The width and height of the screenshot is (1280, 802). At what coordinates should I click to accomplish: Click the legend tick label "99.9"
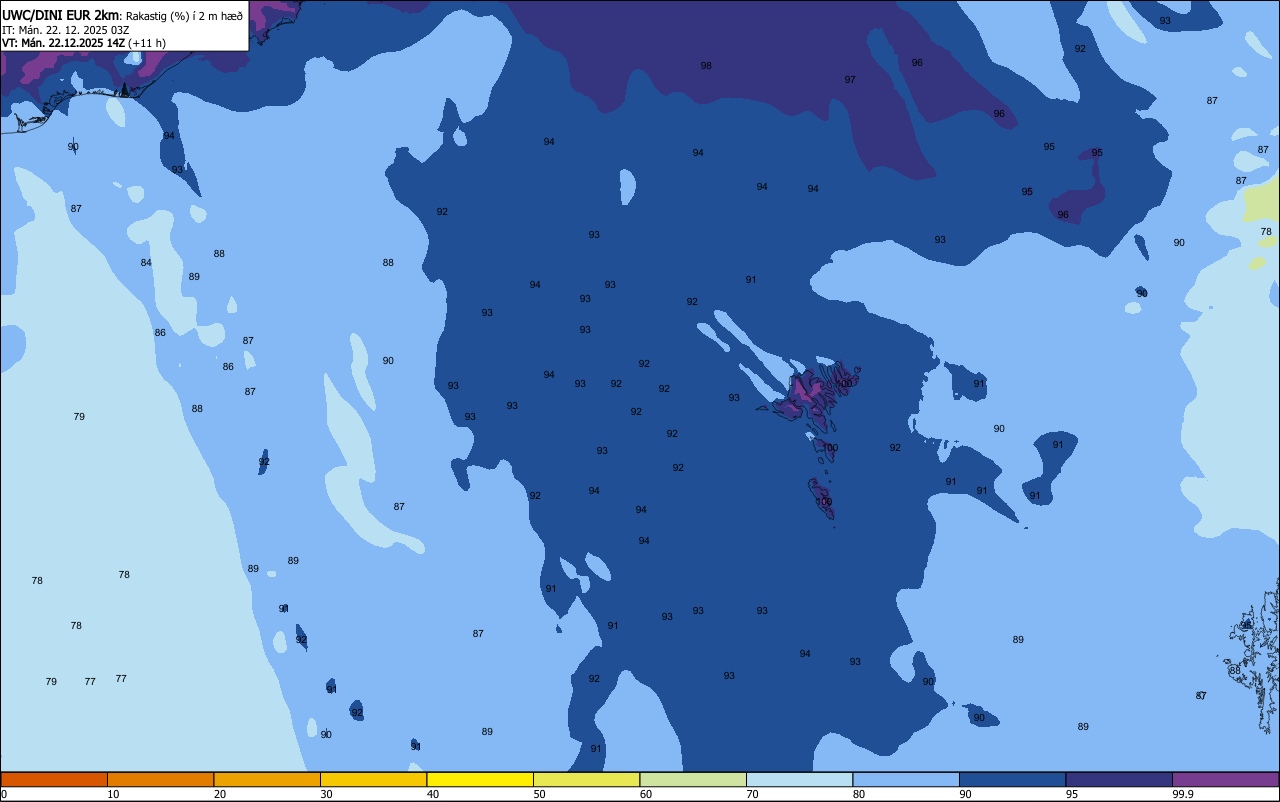(1183, 794)
